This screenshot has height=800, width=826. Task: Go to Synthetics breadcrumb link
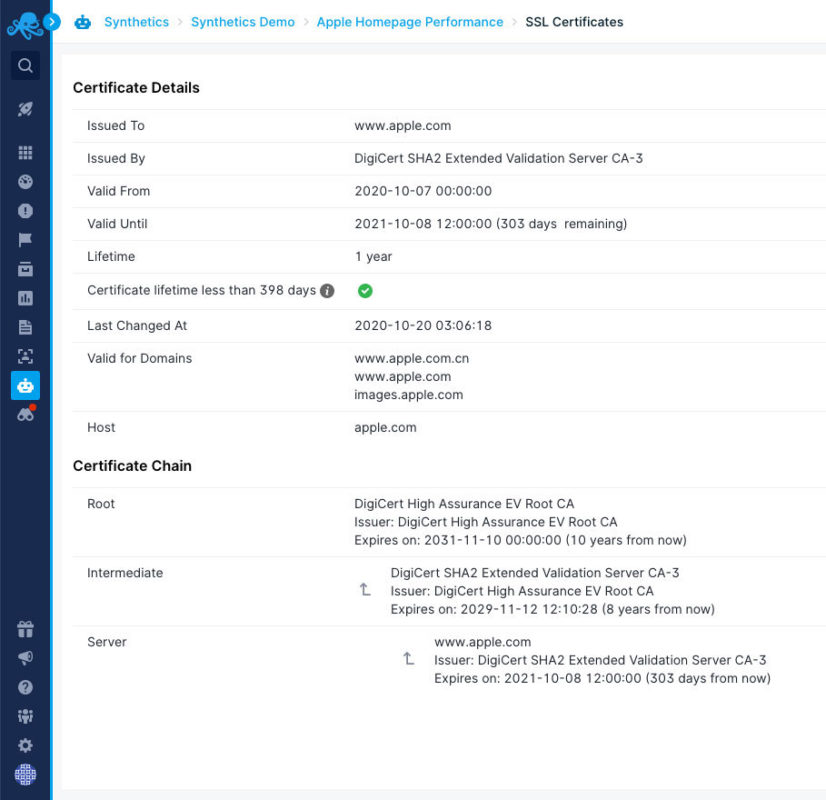[136, 22]
